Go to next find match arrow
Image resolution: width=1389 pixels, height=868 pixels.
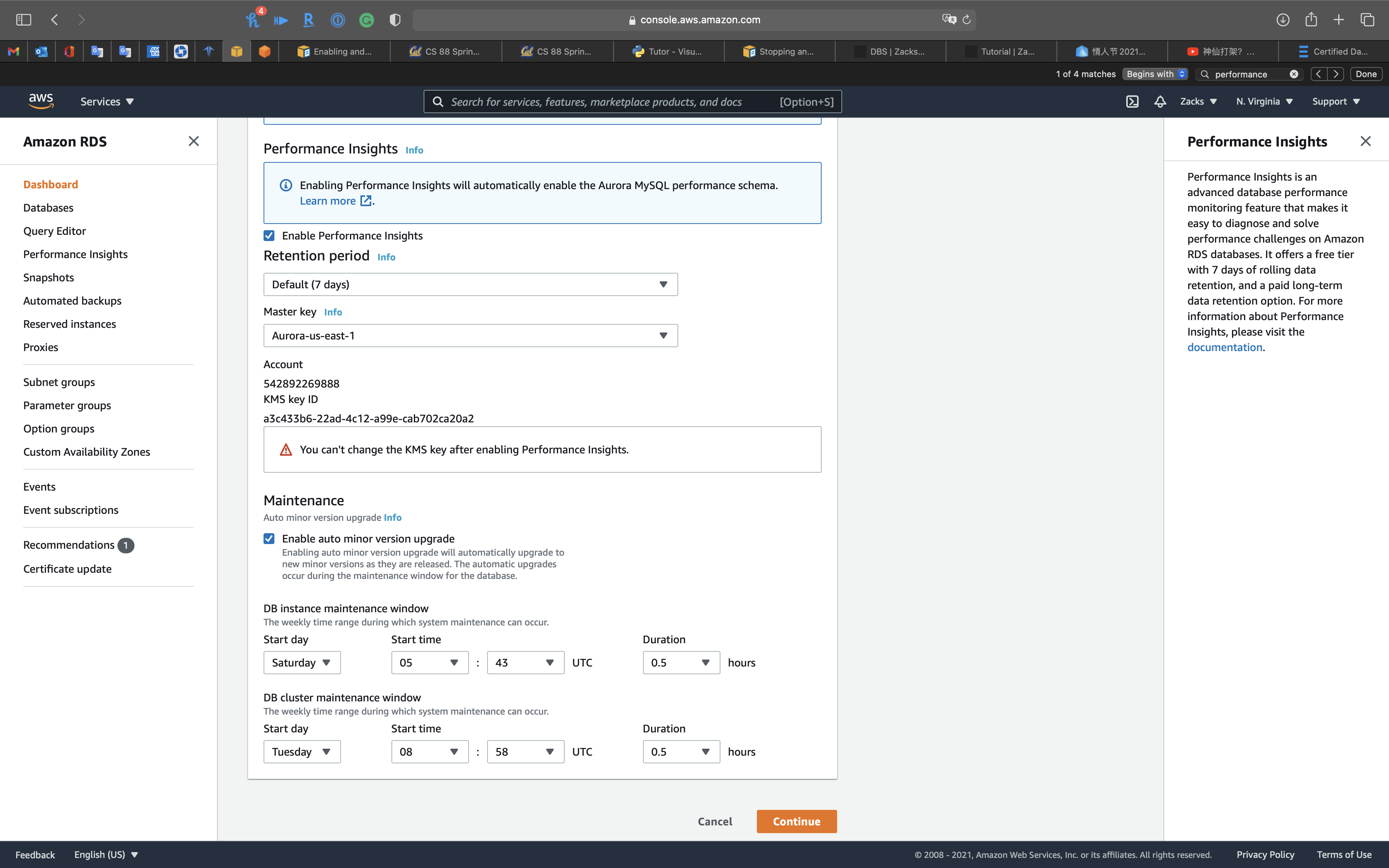tap(1336, 74)
